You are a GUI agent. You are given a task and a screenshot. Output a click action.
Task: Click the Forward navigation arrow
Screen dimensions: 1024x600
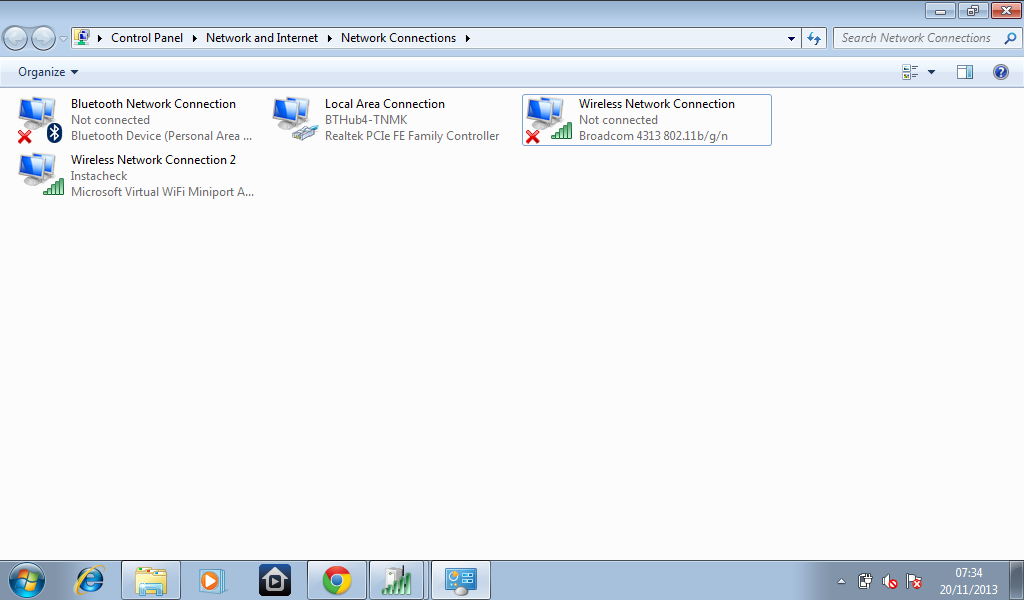(43, 39)
